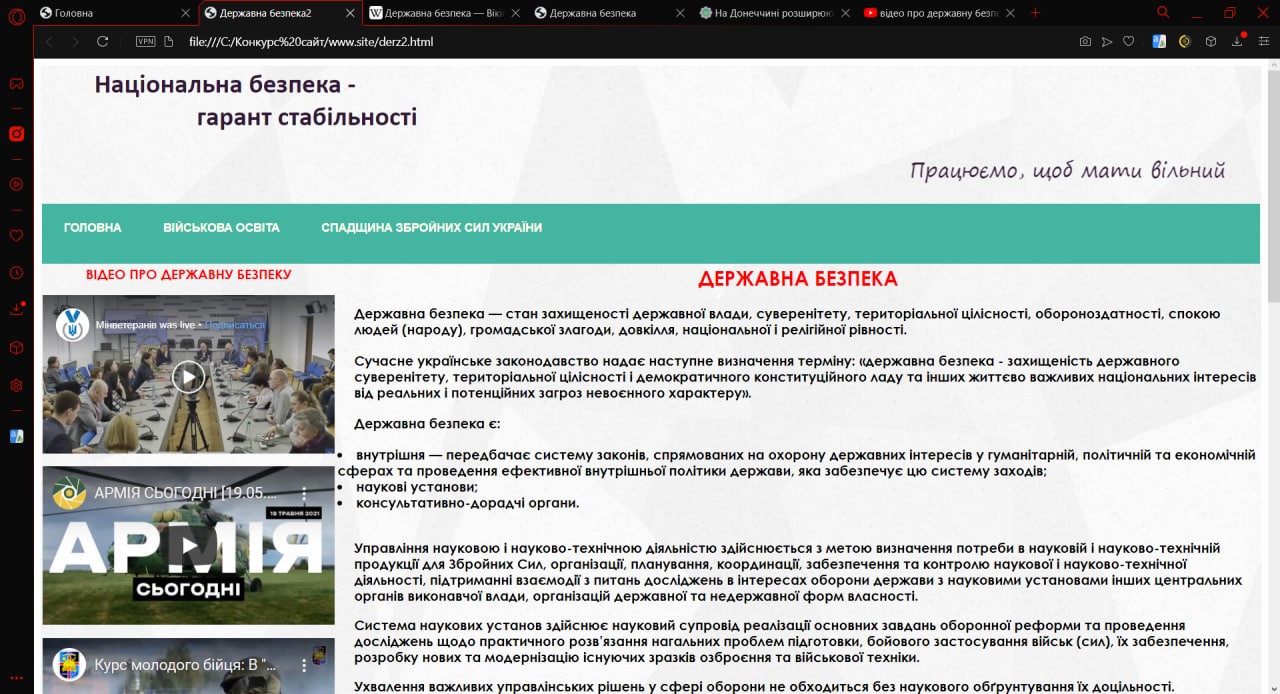Click ВІДЕО ПРО ДЕРЖАВНУ БЕЗПЕКУ heading
The width and height of the screenshot is (1280, 694).
coord(189,274)
